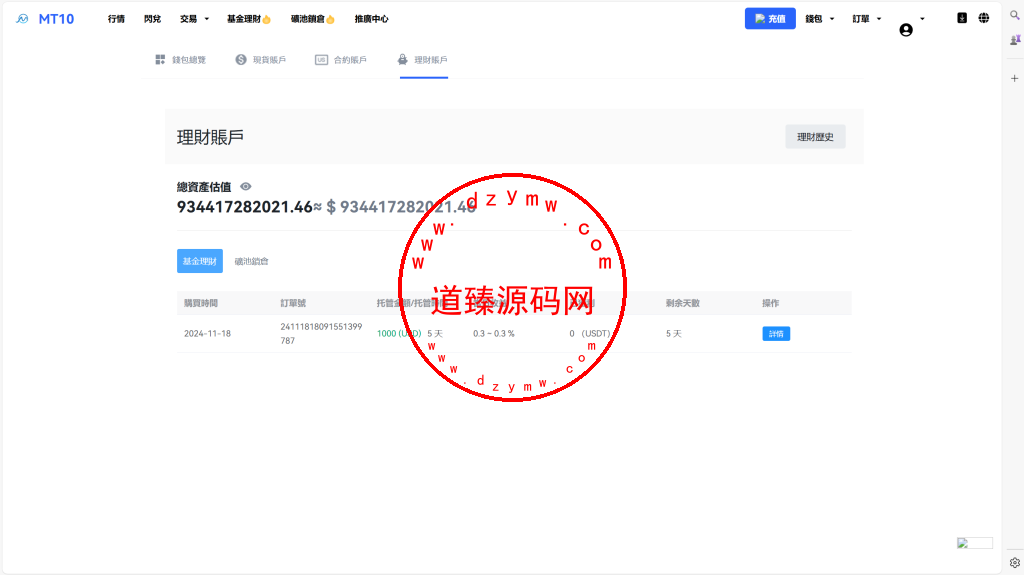Expand the 交易 dropdown menu
This screenshot has height=575, width=1024.
pos(195,19)
